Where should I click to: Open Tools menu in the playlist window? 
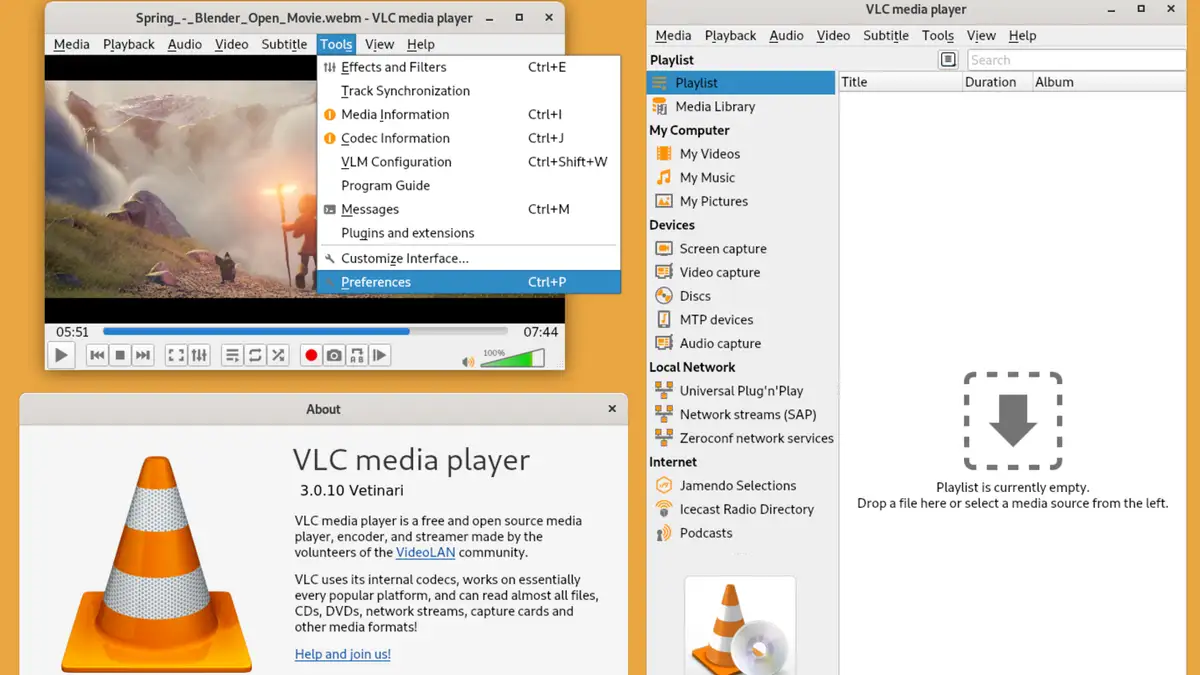coord(937,35)
